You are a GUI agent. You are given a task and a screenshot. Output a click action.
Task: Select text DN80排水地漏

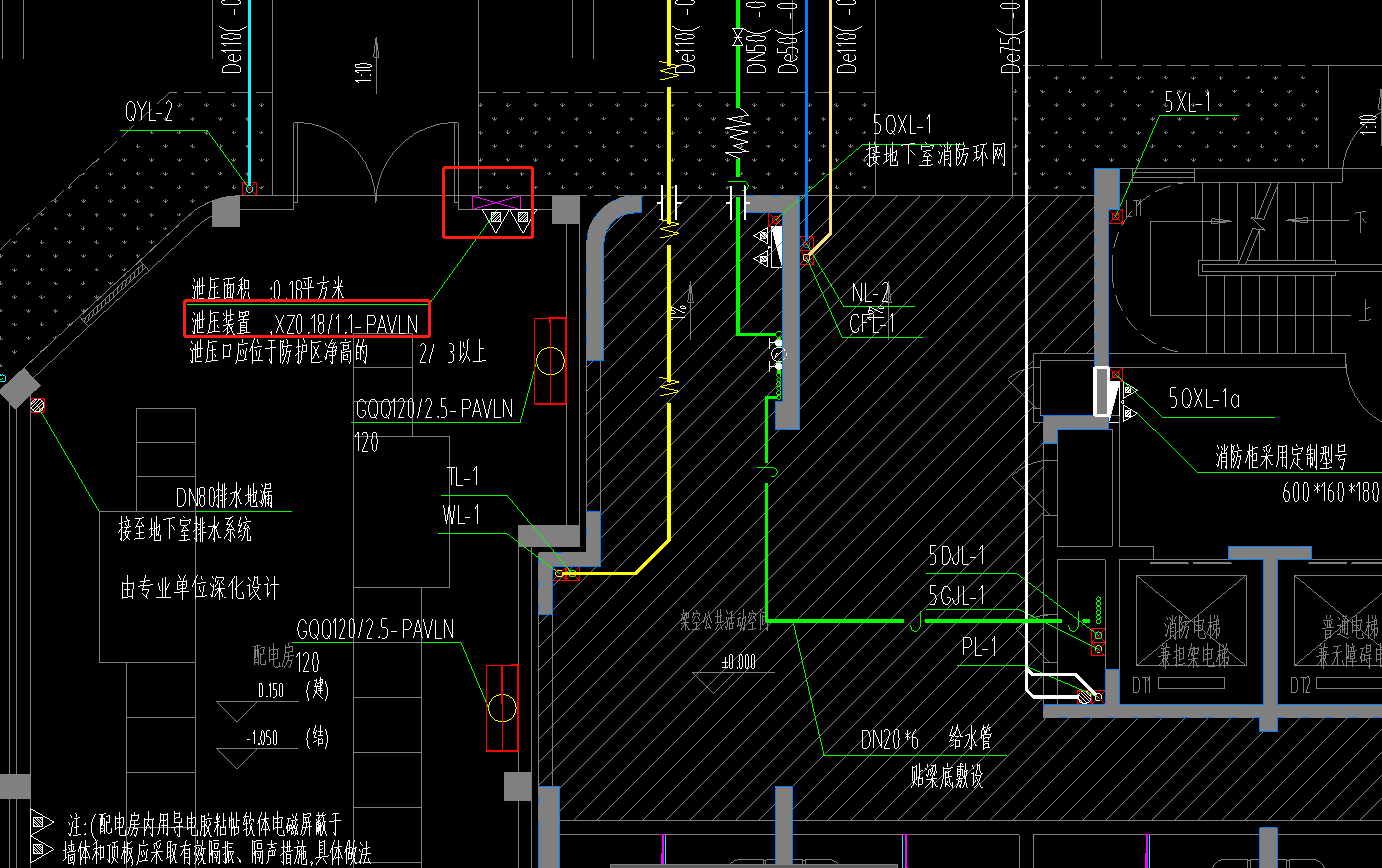coord(224,496)
